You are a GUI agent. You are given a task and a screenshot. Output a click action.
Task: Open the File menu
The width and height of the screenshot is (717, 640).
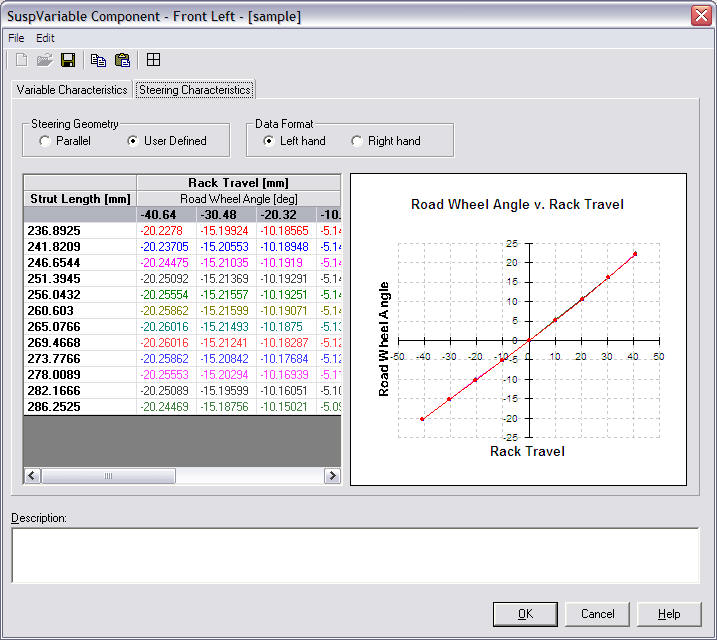click(16, 38)
